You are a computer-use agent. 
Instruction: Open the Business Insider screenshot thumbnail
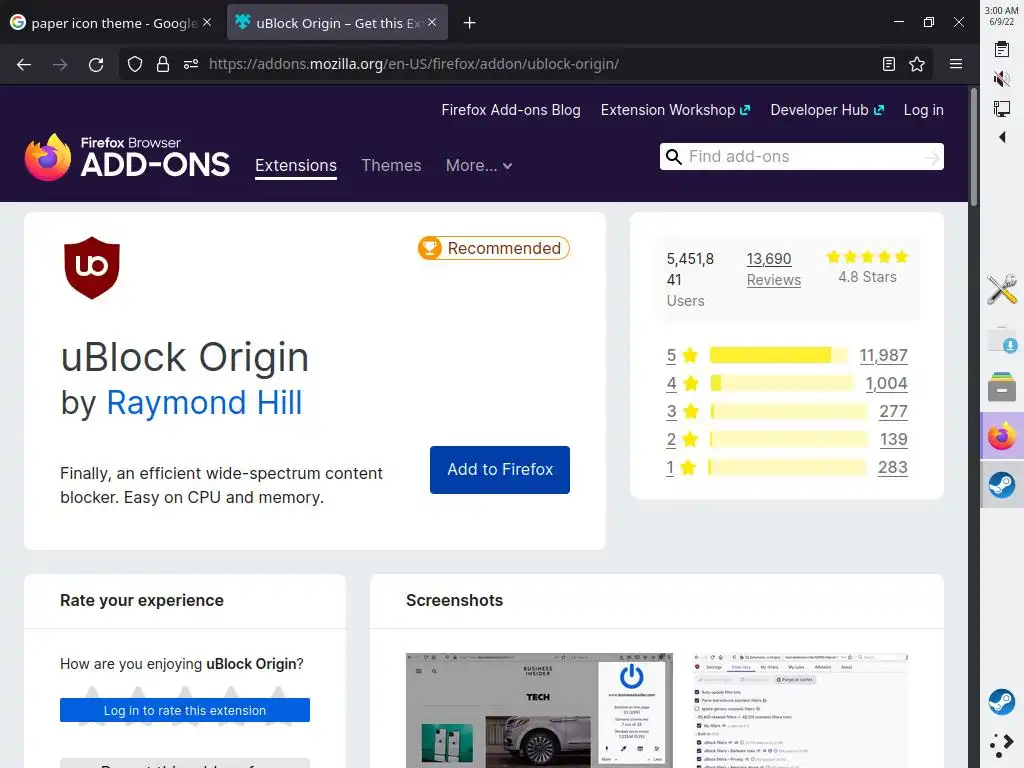click(539, 711)
